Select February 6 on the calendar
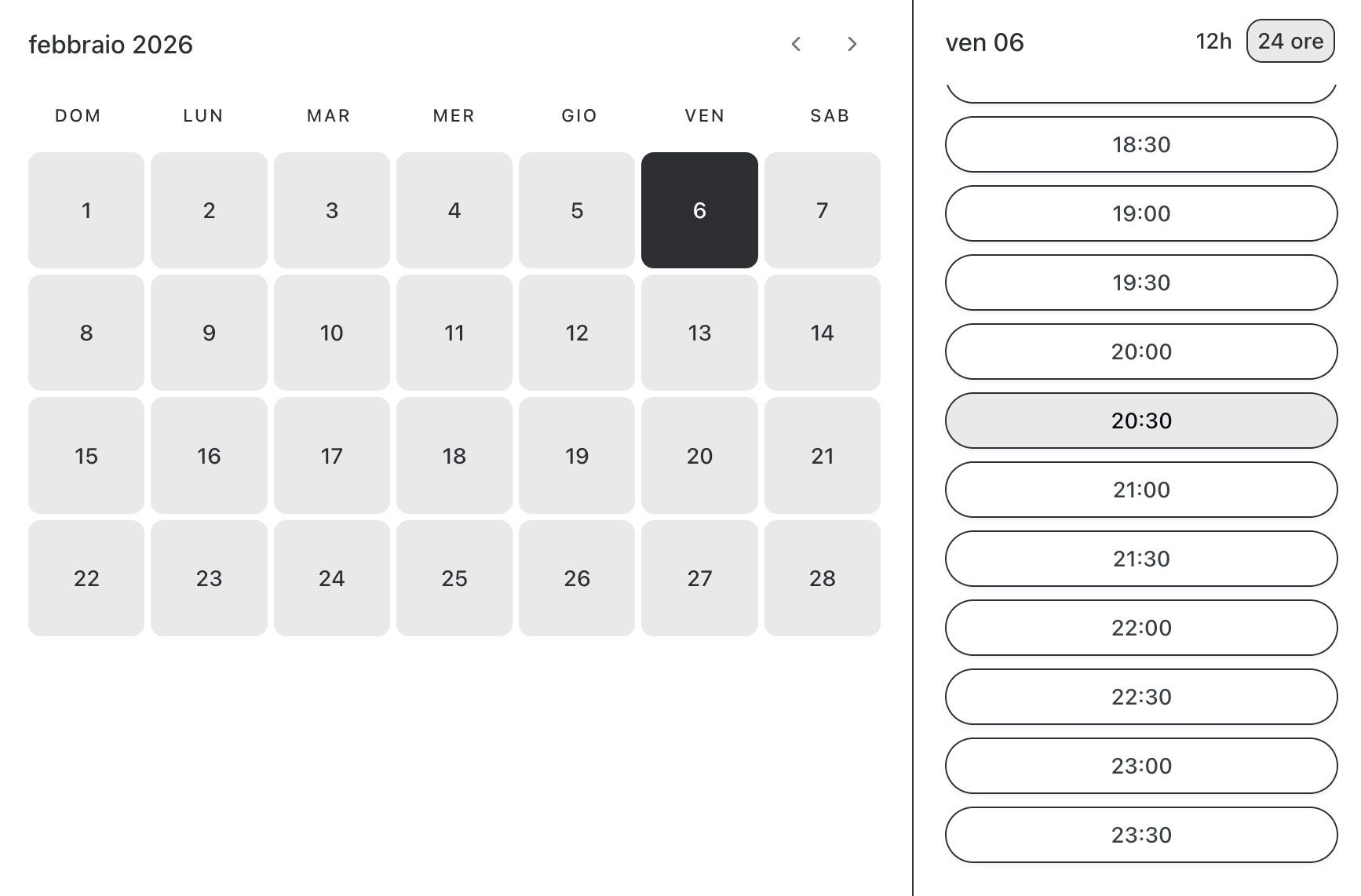 click(x=699, y=210)
